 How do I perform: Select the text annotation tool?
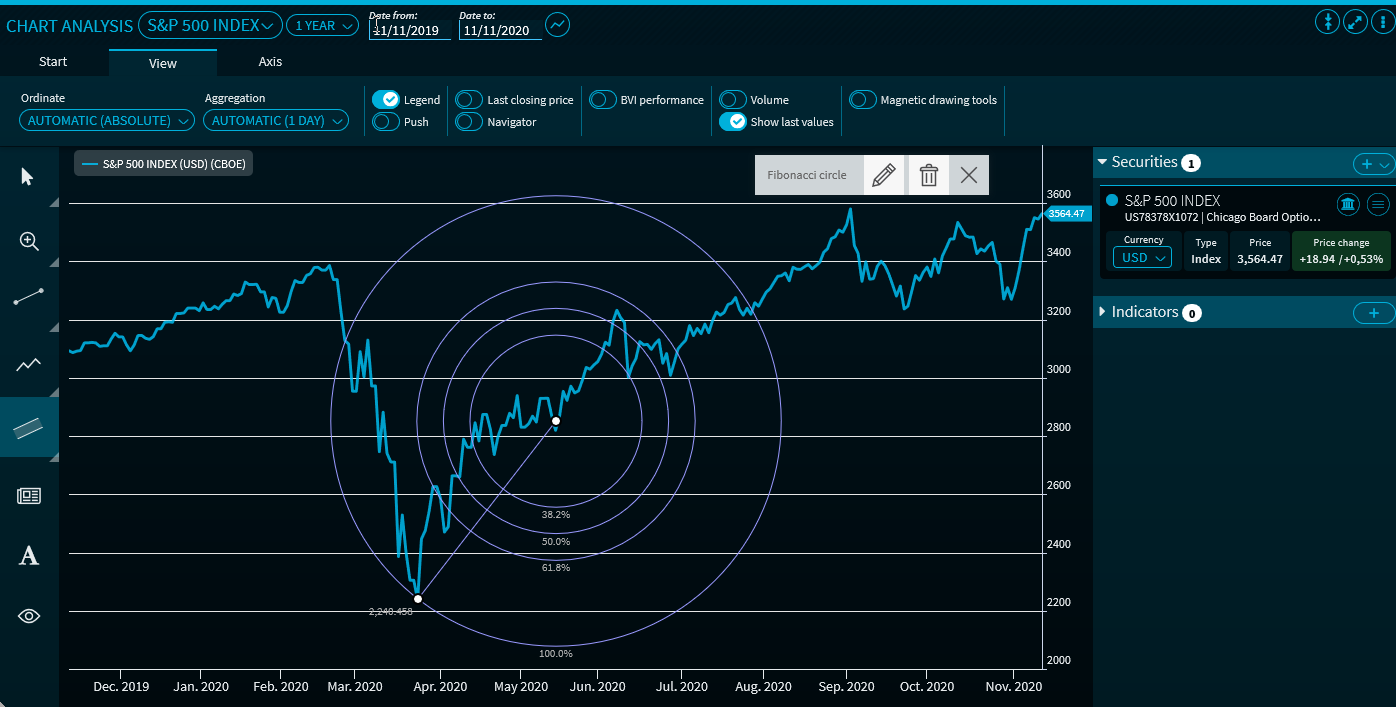tap(29, 556)
